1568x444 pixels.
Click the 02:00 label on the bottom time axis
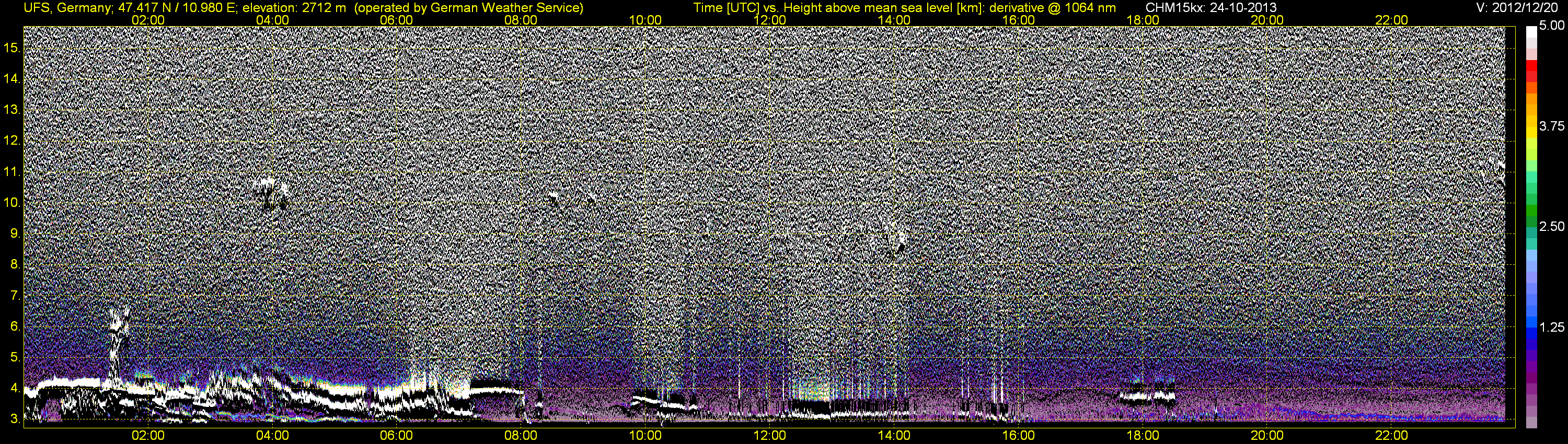point(148,436)
